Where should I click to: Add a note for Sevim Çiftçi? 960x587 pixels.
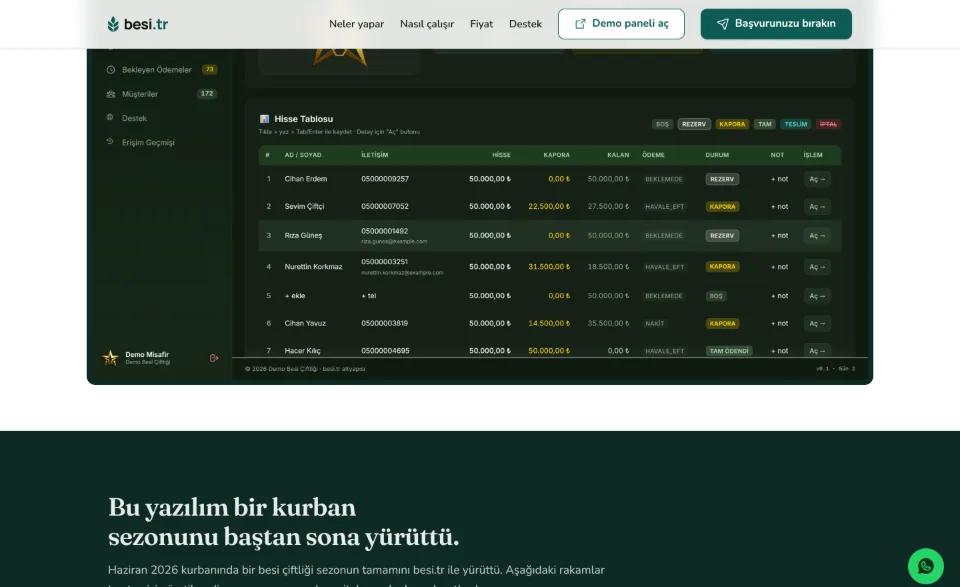[779, 207]
